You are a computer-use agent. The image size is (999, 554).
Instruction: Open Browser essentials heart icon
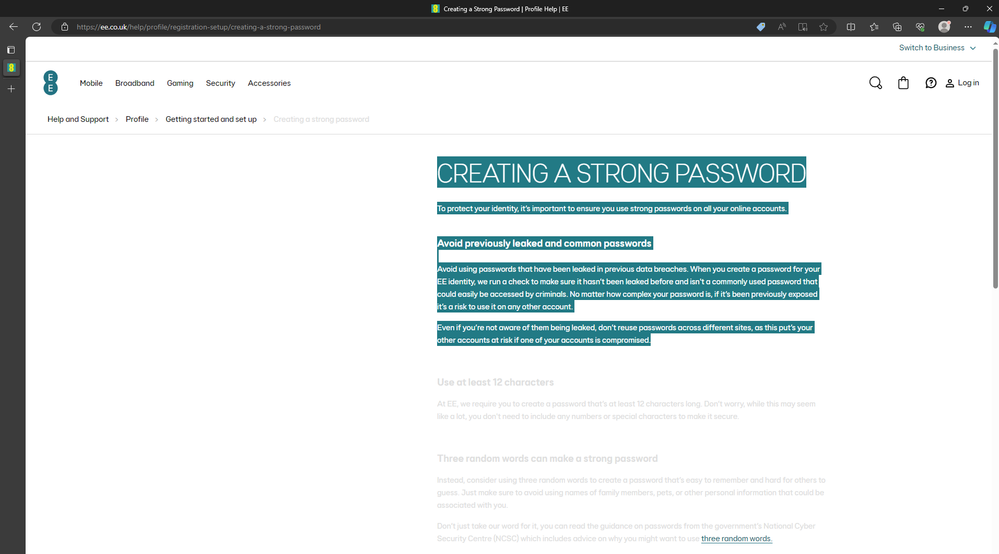pyautogui.click(x=920, y=27)
